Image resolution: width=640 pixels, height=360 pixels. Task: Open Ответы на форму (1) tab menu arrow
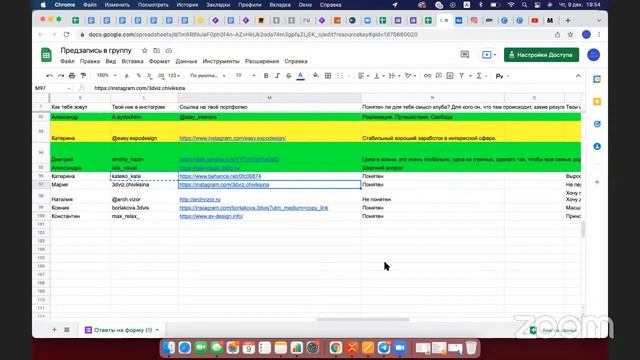pos(157,330)
